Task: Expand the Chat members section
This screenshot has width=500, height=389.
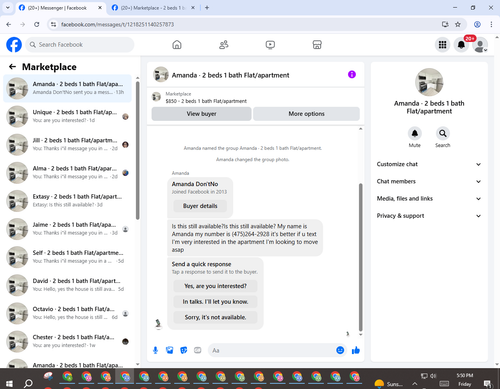Action: [429, 181]
